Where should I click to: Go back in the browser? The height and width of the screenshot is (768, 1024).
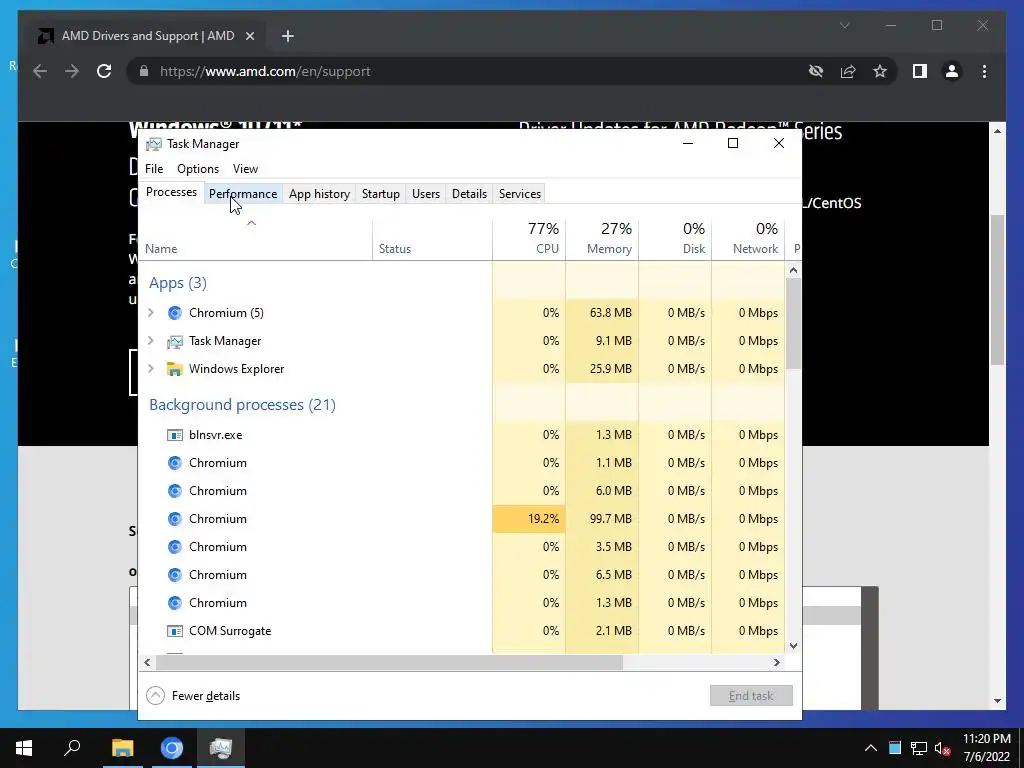tap(40, 71)
